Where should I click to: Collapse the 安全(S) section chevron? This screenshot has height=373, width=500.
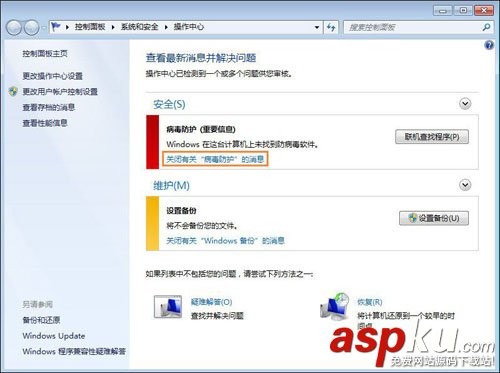[x=465, y=104]
